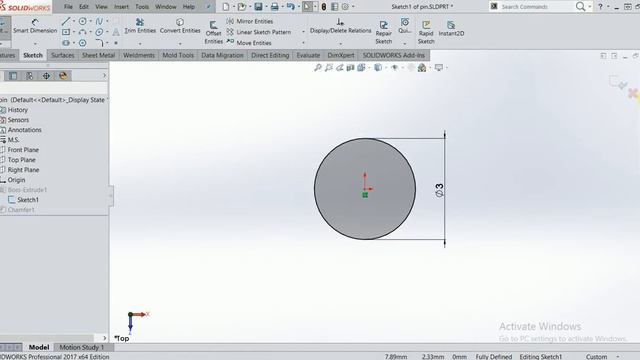Image resolution: width=640 pixels, height=360 pixels.
Task: Open the Rectangle tool dropdown arrow
Action: (74, 32)
